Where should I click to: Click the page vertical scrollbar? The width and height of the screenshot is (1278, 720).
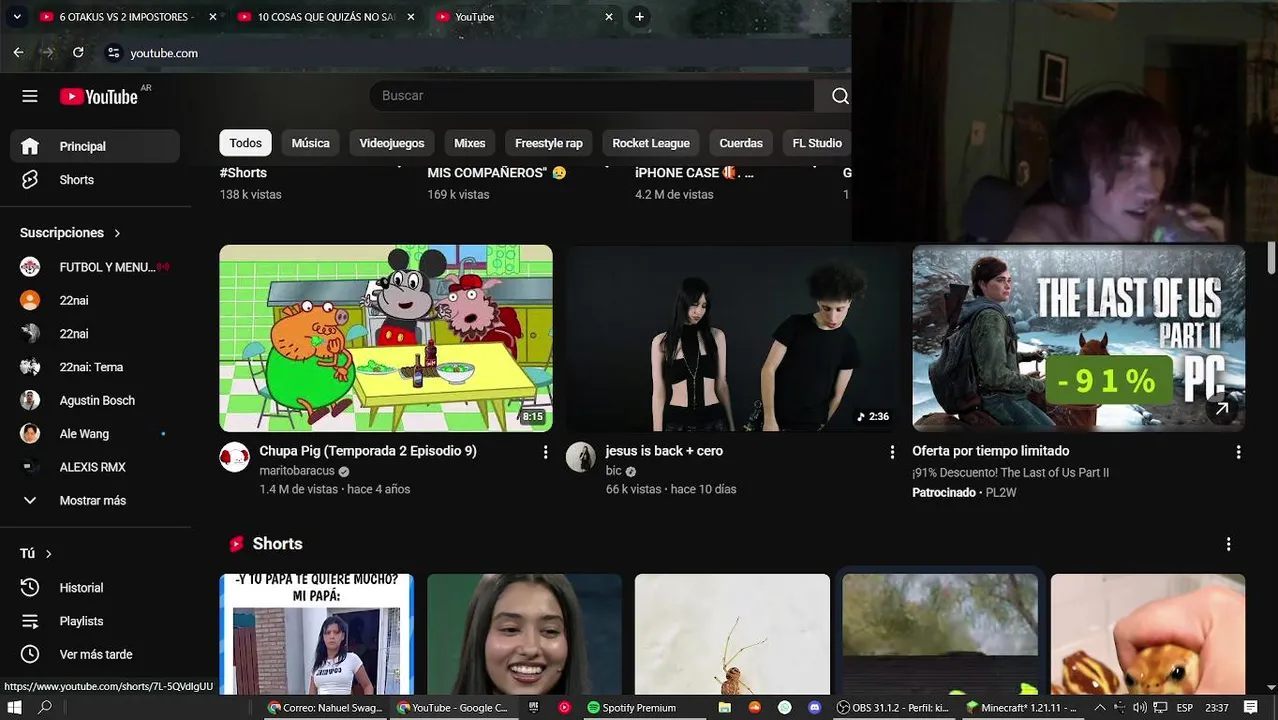(1271, 258)
